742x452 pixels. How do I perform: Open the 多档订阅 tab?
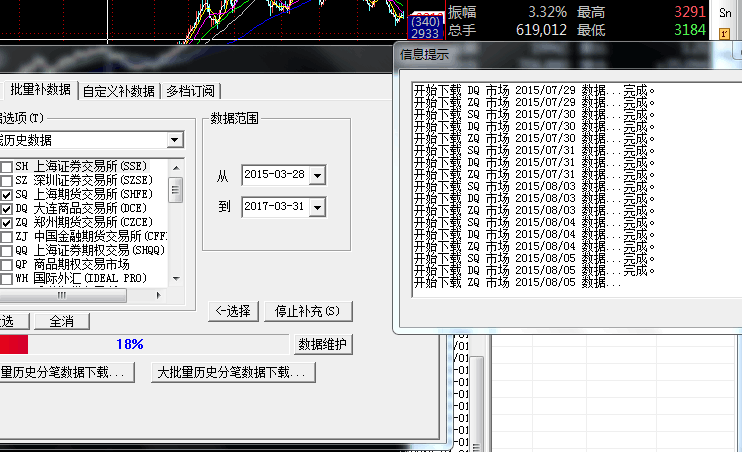(190, 91)
